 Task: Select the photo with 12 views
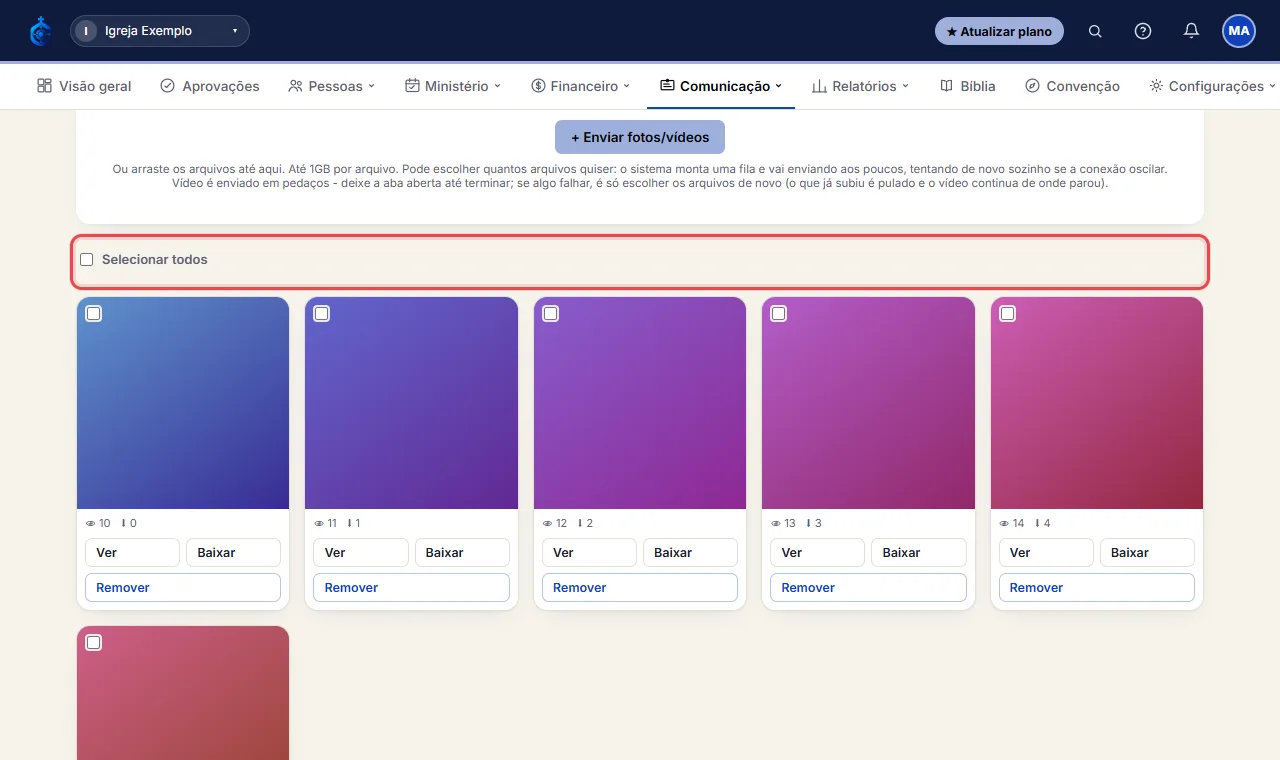tap(551, 314)
